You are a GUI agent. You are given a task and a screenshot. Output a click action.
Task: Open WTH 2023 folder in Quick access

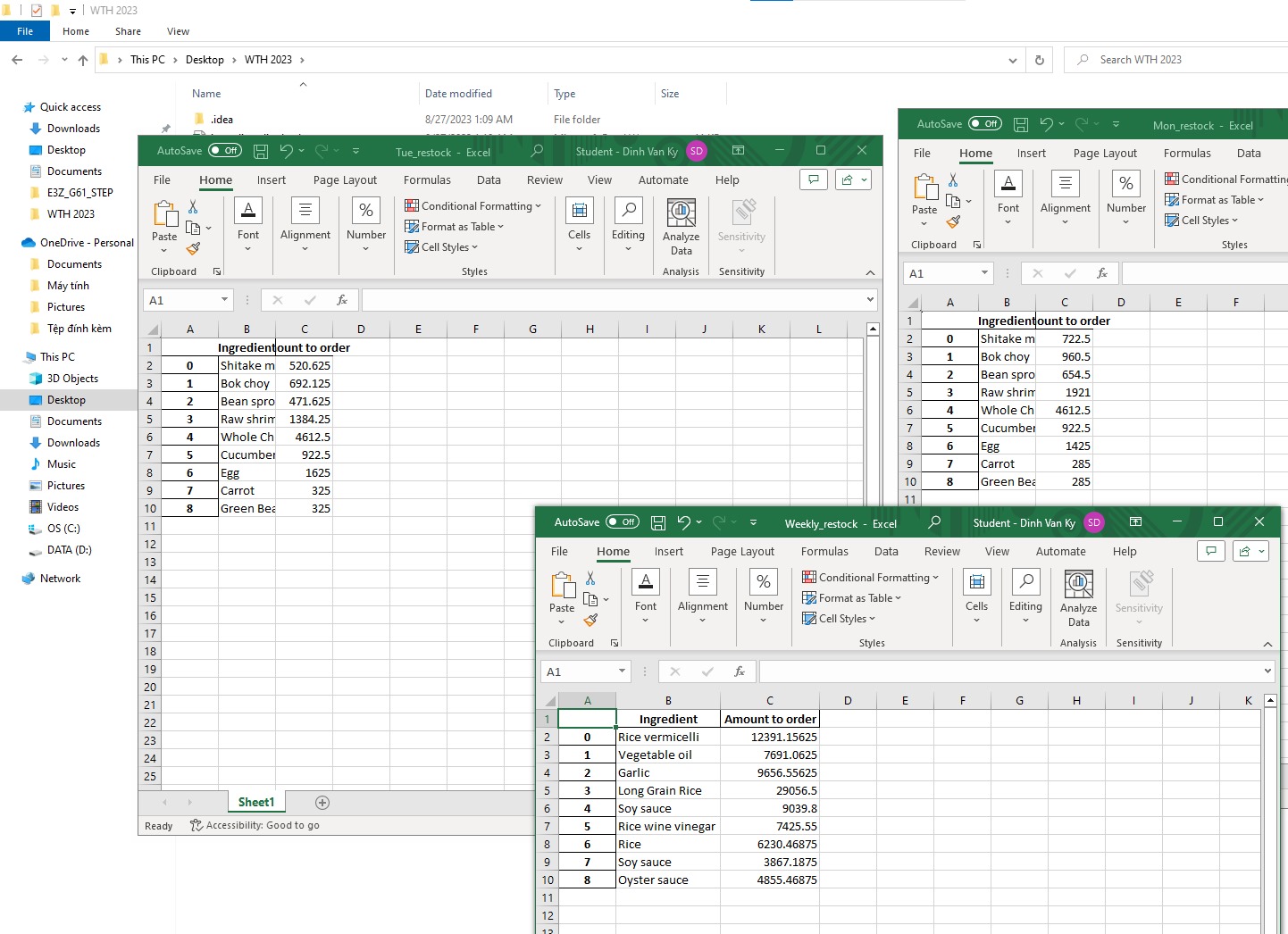click(71, 214)
